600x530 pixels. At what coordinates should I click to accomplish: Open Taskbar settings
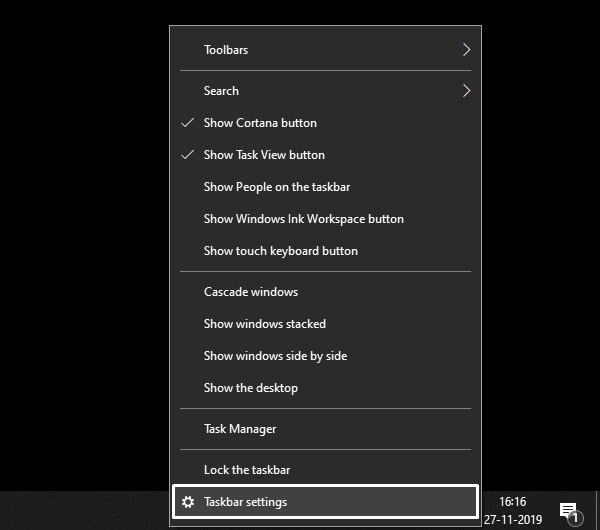click(x=325, y=502)
